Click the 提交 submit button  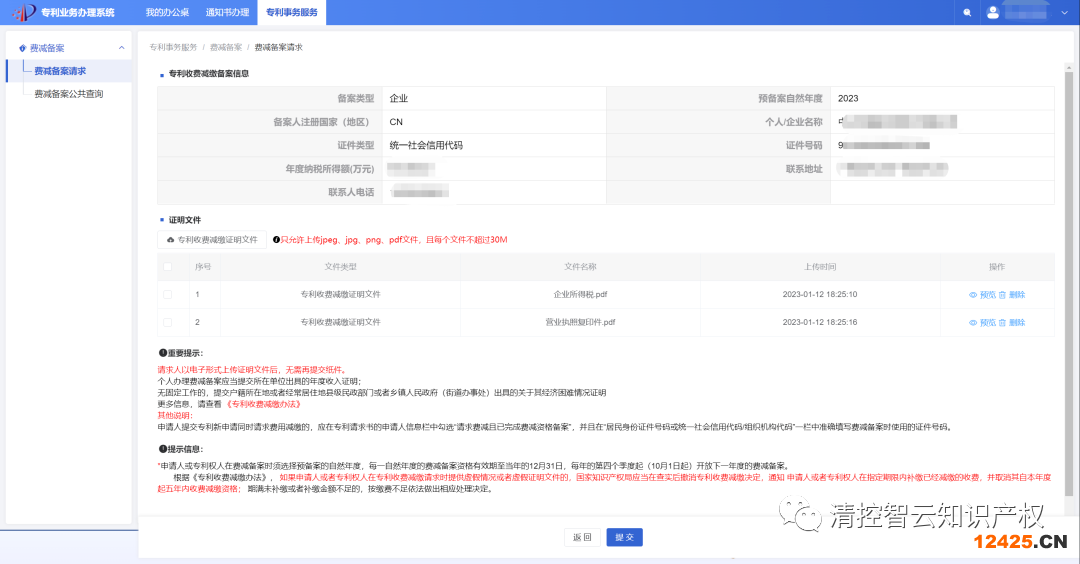tap(625, 537)
